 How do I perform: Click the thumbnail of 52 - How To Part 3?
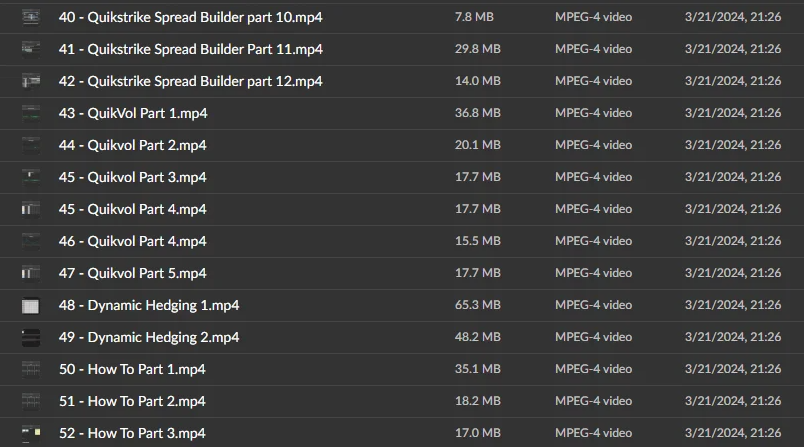tap(31, 433)
